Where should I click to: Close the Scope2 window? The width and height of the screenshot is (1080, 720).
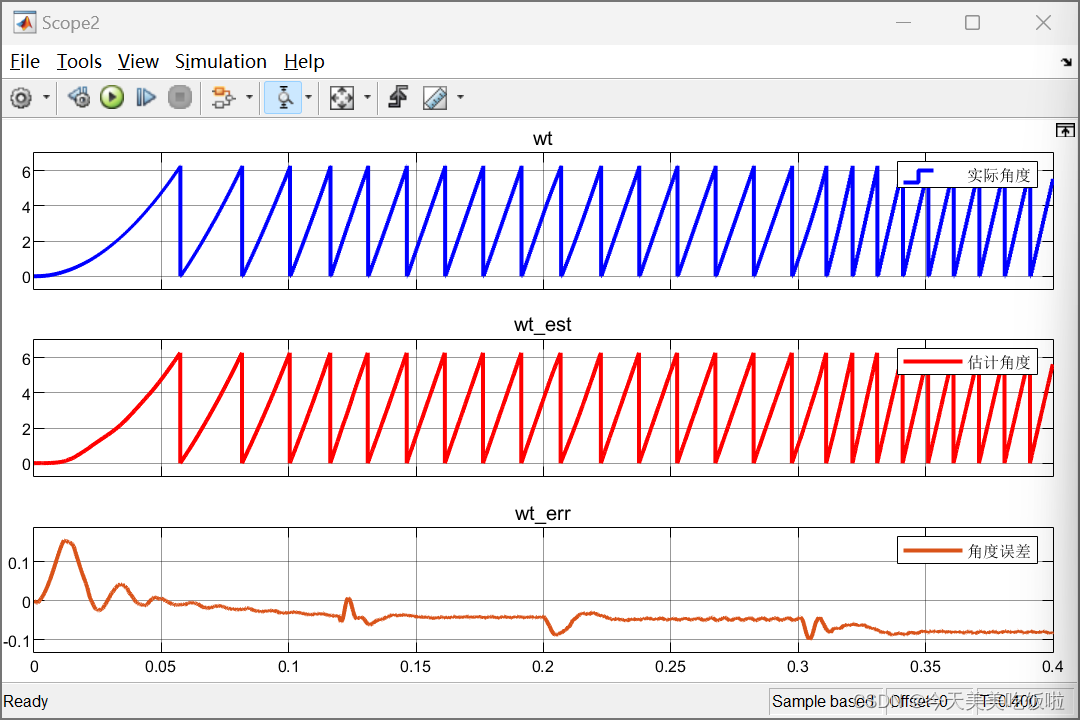pyautogui.click(x=1043, y=23)
